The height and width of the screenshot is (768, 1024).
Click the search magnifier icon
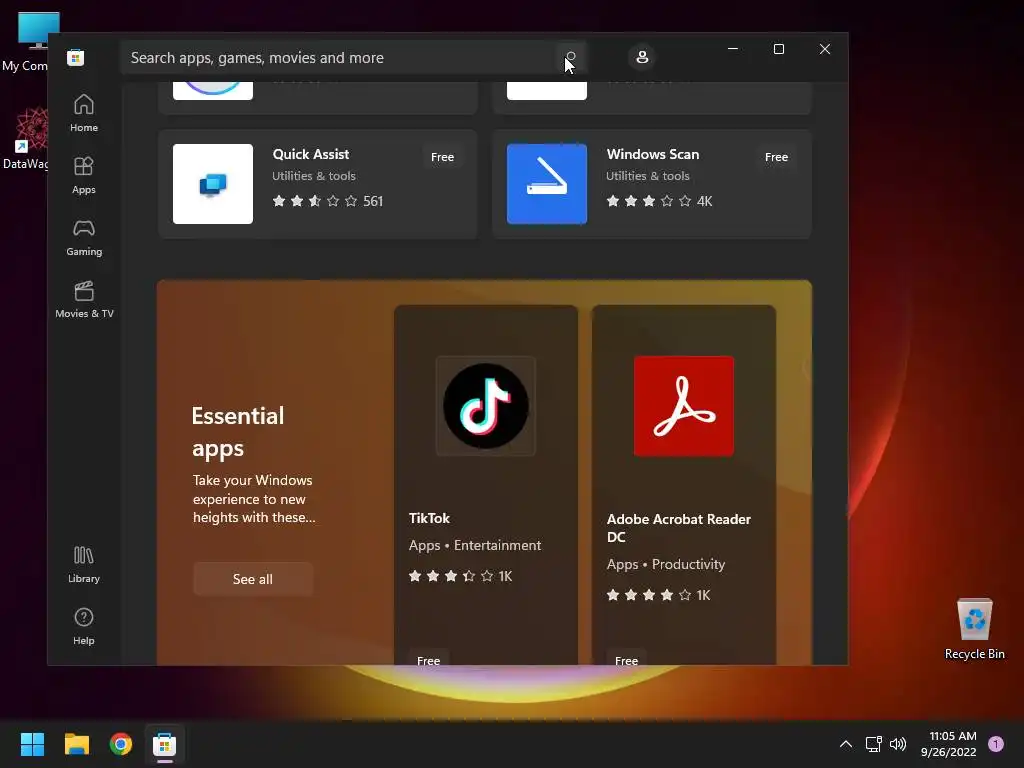[571, 57]
